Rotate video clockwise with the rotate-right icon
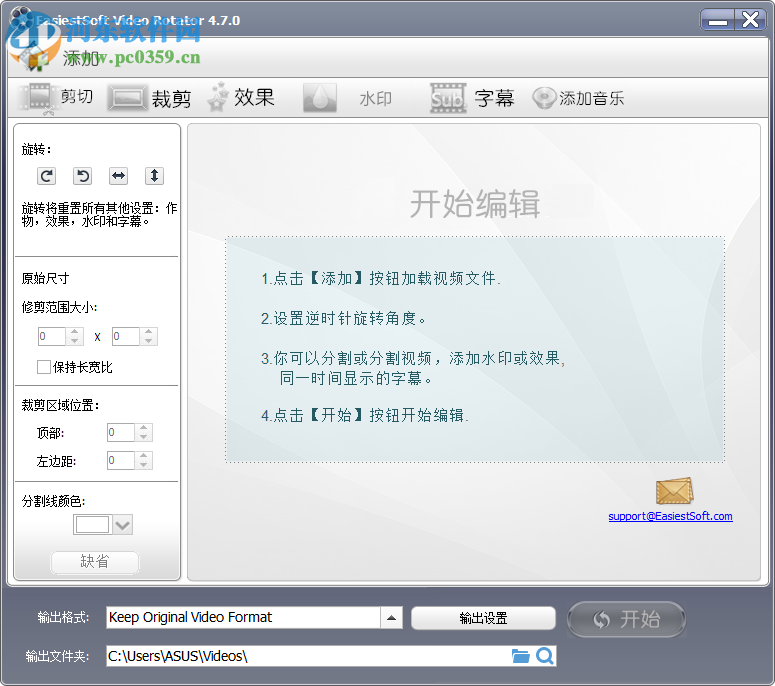This screenshot has width=775, height=686. pyautogui.click(x=46, y=176)
